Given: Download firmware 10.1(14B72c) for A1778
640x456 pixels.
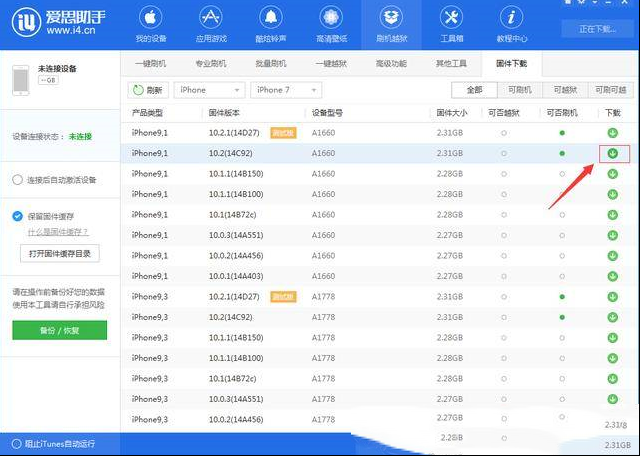Looking at the screenshot, I should [612, 378].
